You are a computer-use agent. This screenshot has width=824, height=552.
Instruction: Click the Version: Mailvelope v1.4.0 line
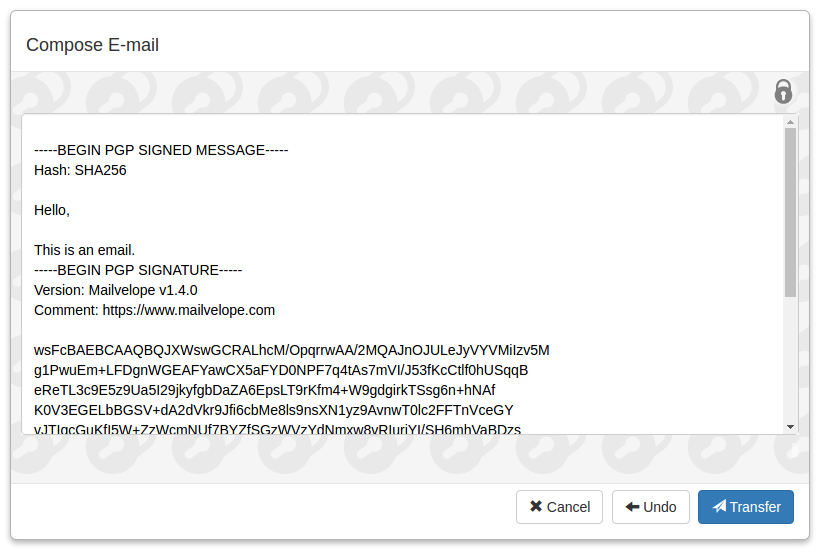[x=115, y=290]
